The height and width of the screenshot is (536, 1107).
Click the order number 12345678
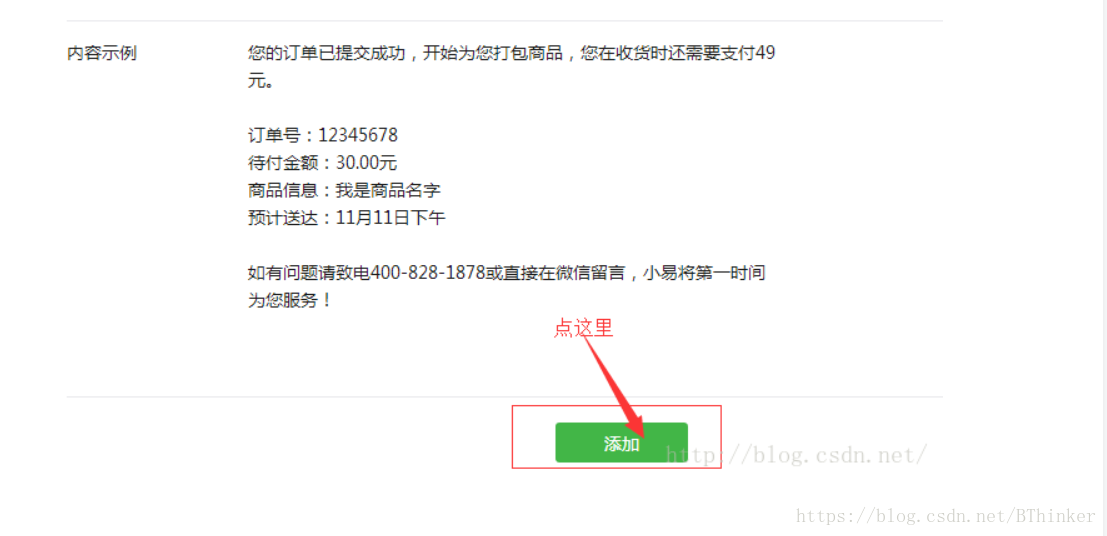[358, 135]
